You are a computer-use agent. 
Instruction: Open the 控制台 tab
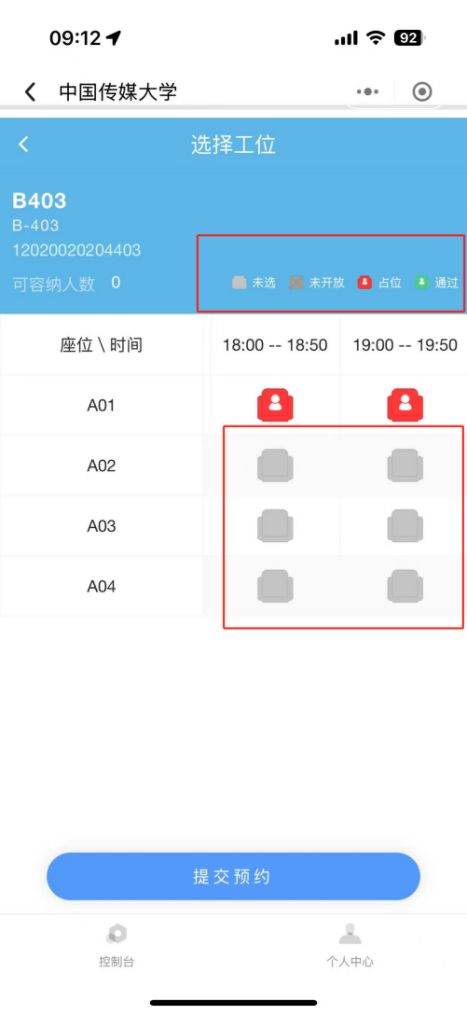coord(117,945)
